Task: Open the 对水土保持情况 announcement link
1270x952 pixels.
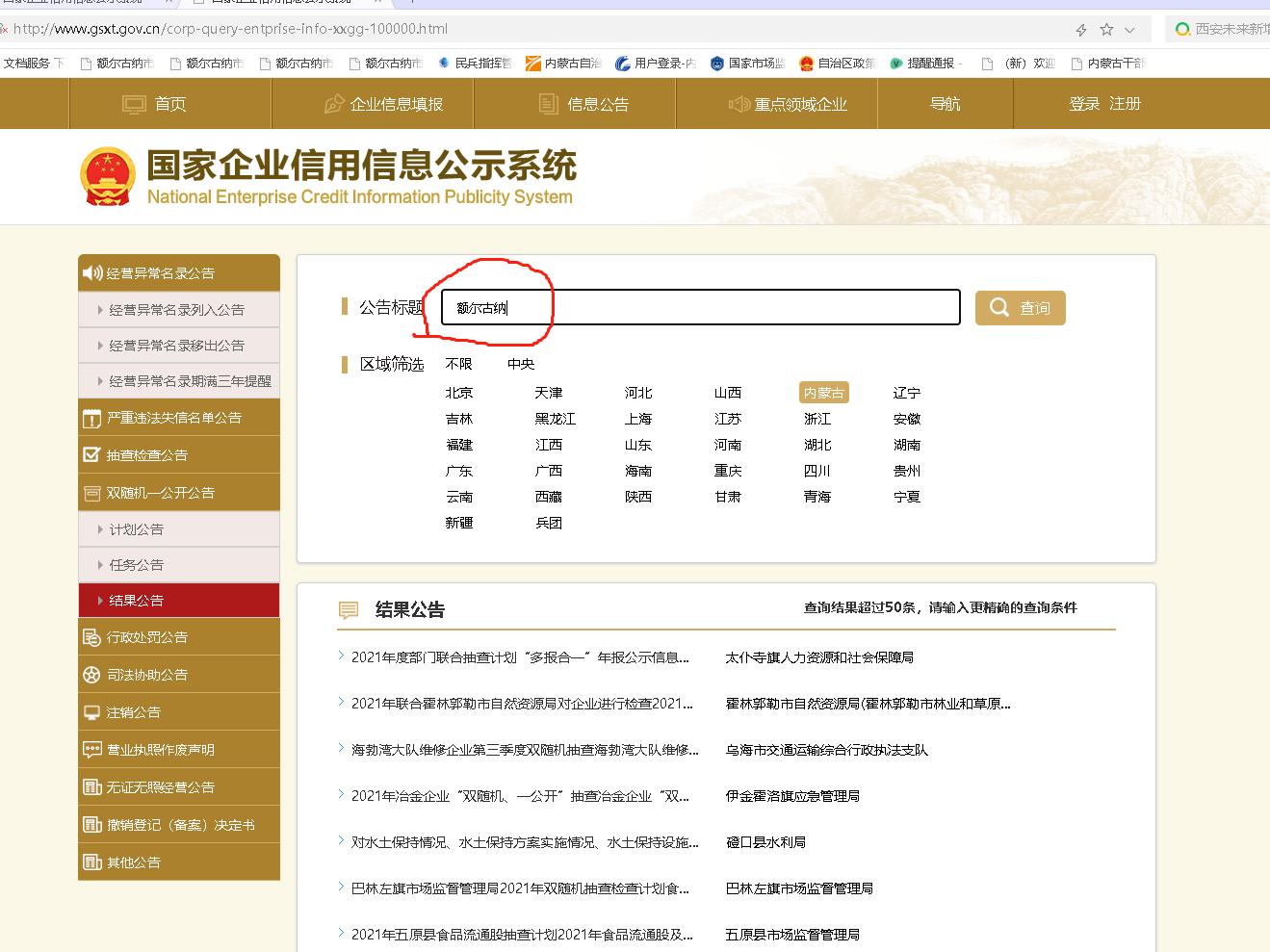Action: 525,842
